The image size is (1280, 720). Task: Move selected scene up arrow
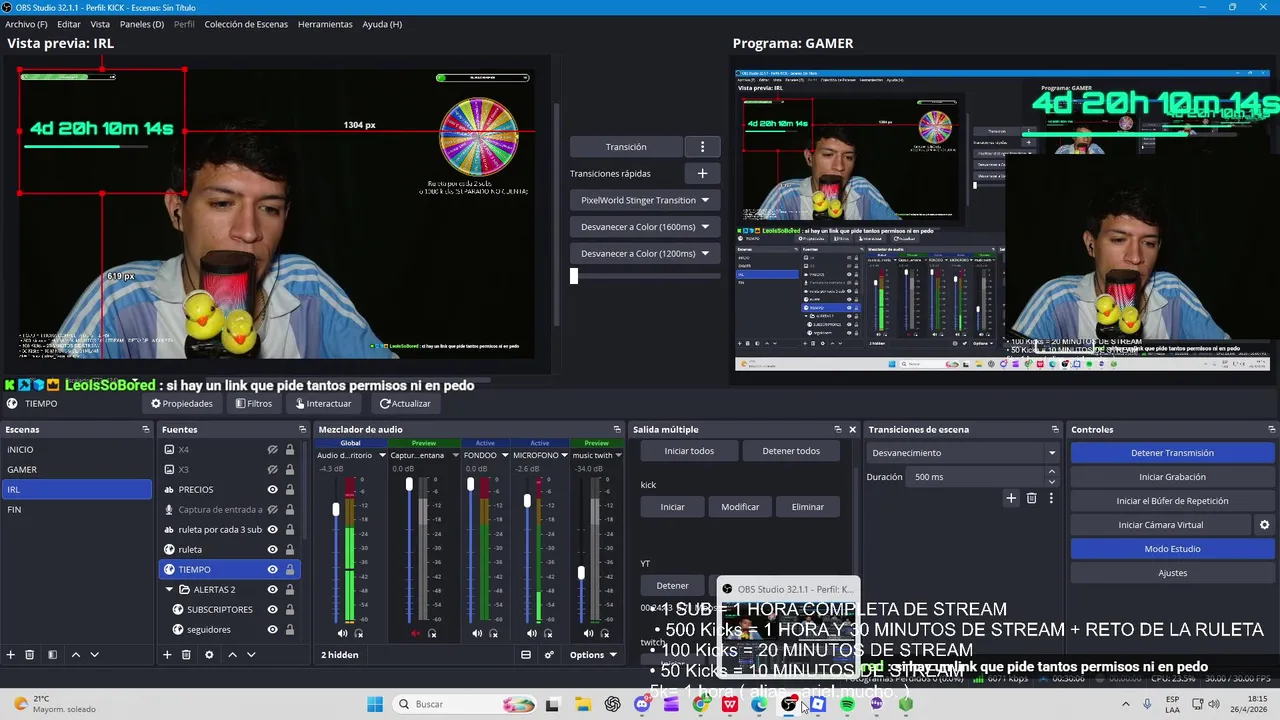point(76,655)
